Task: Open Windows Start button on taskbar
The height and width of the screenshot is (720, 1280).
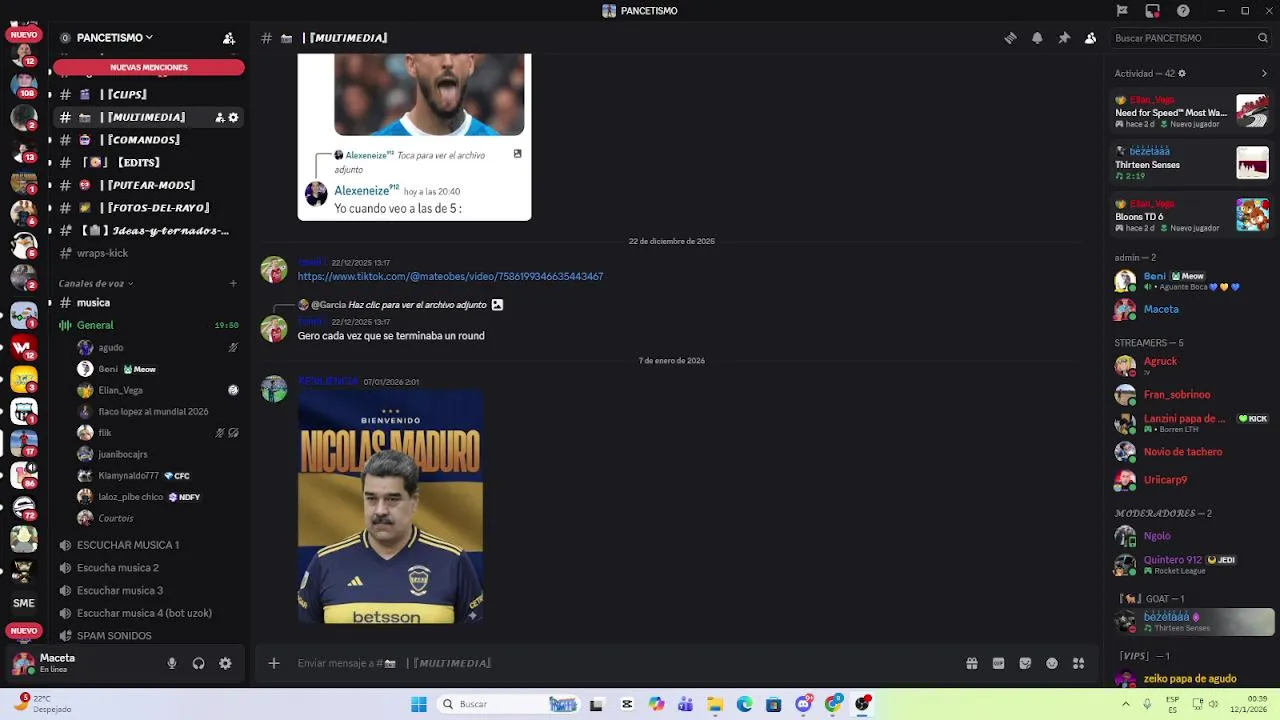Action: pos(419,704)
